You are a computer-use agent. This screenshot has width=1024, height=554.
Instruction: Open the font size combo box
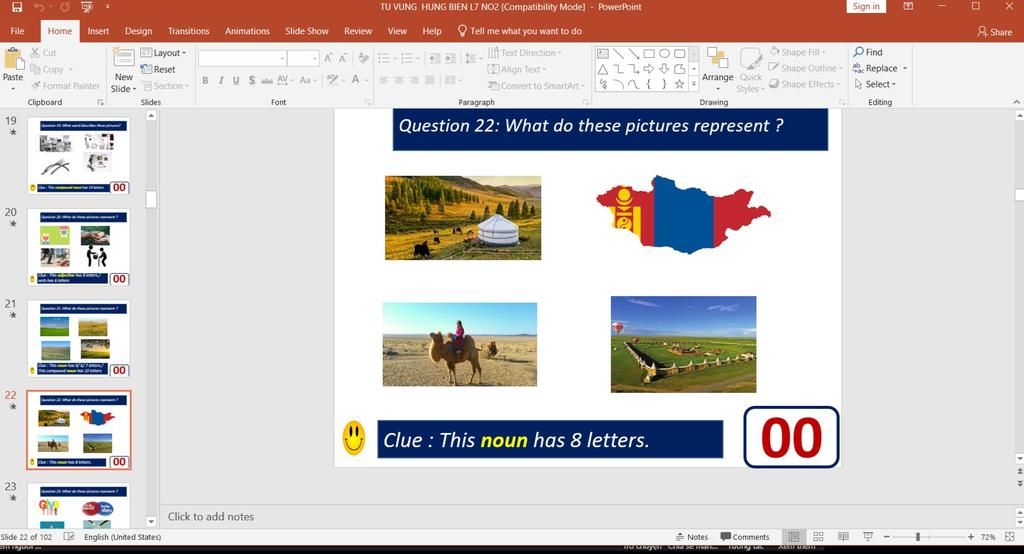pyautogui.click(x=303, y=58)
